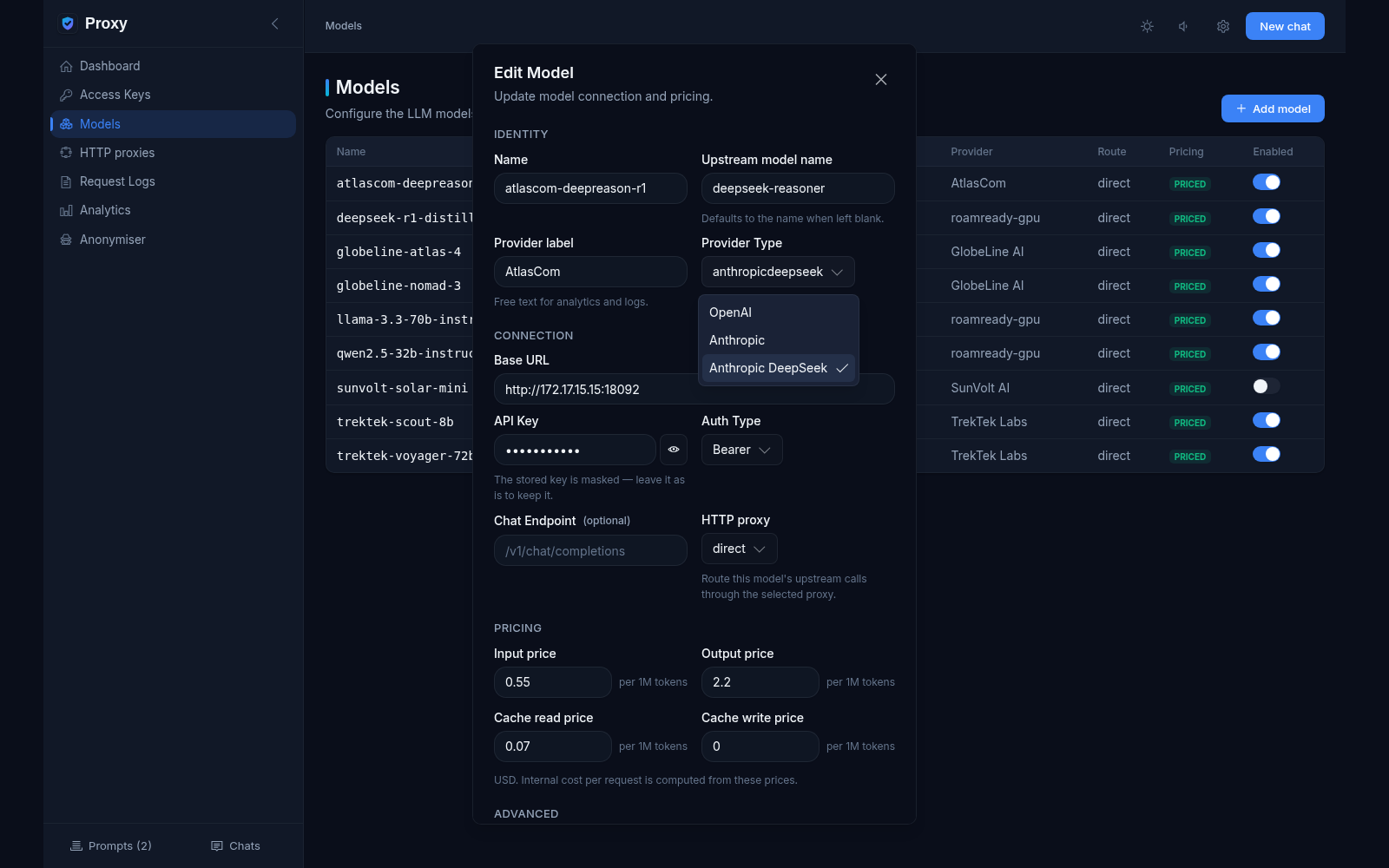Focus the Provider label field
1389x868 pixels.
(590, 272)
